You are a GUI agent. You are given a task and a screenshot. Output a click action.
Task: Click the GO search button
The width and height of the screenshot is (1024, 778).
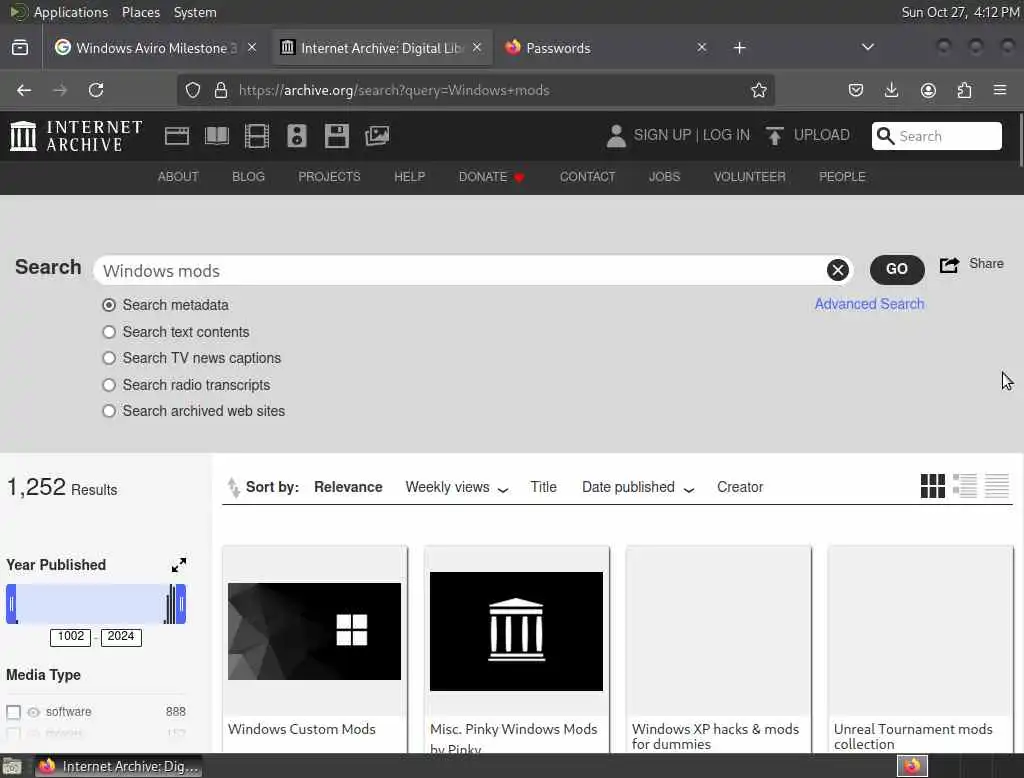(897, 269)
